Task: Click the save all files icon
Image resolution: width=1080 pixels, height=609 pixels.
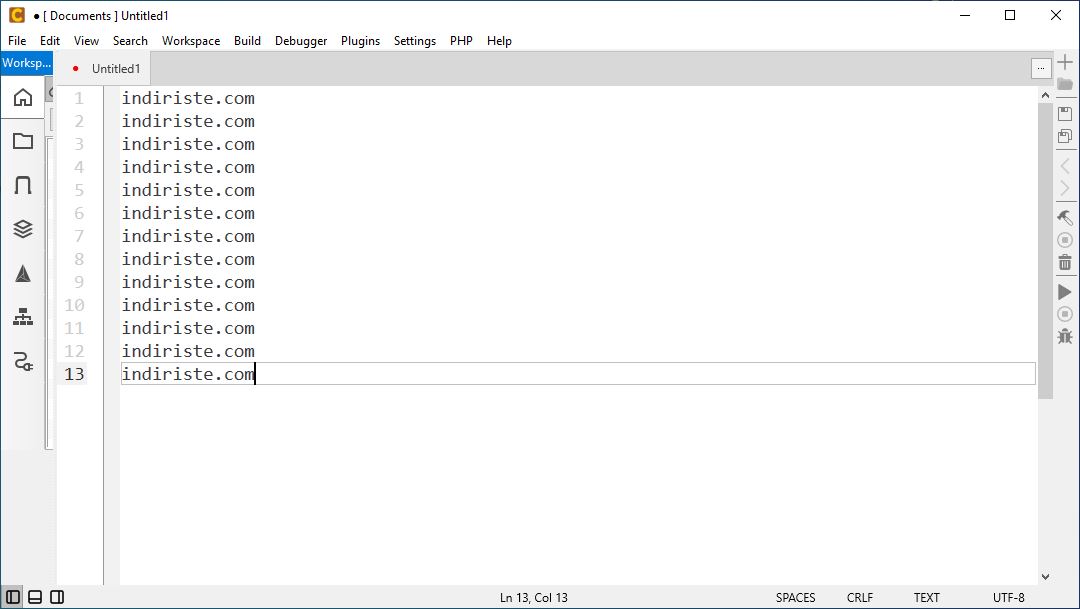Action: click(1065, 136)
